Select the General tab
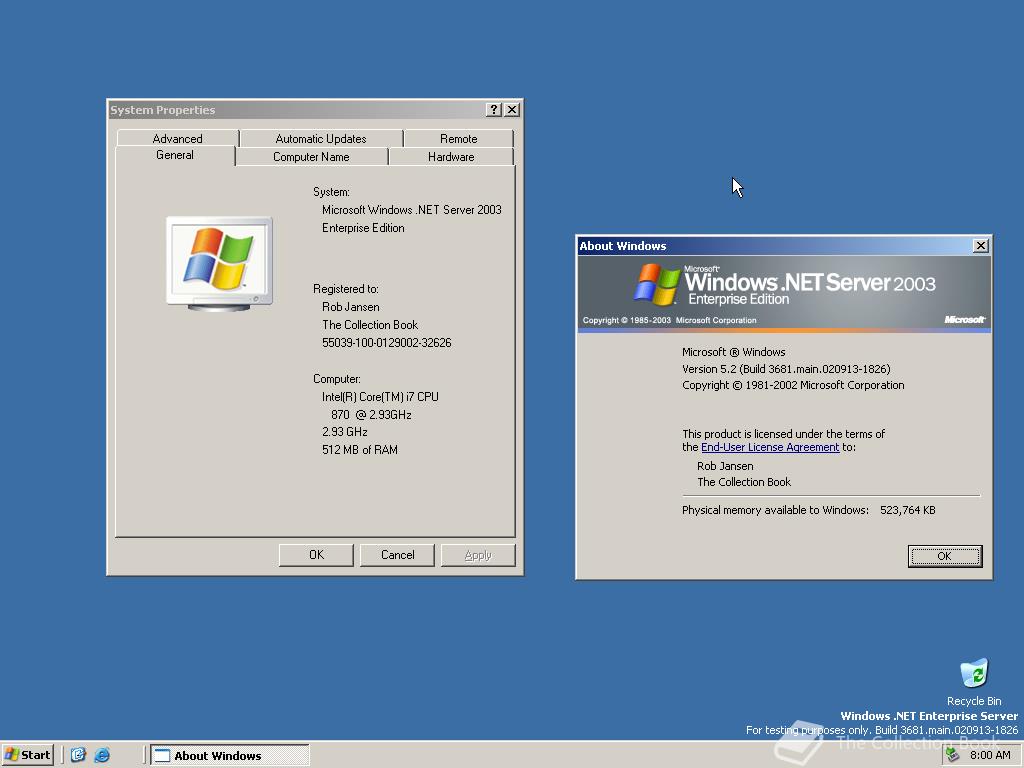Image resolution: width=1024 pixels, height=768 pixels. click(x=174, y=155)
